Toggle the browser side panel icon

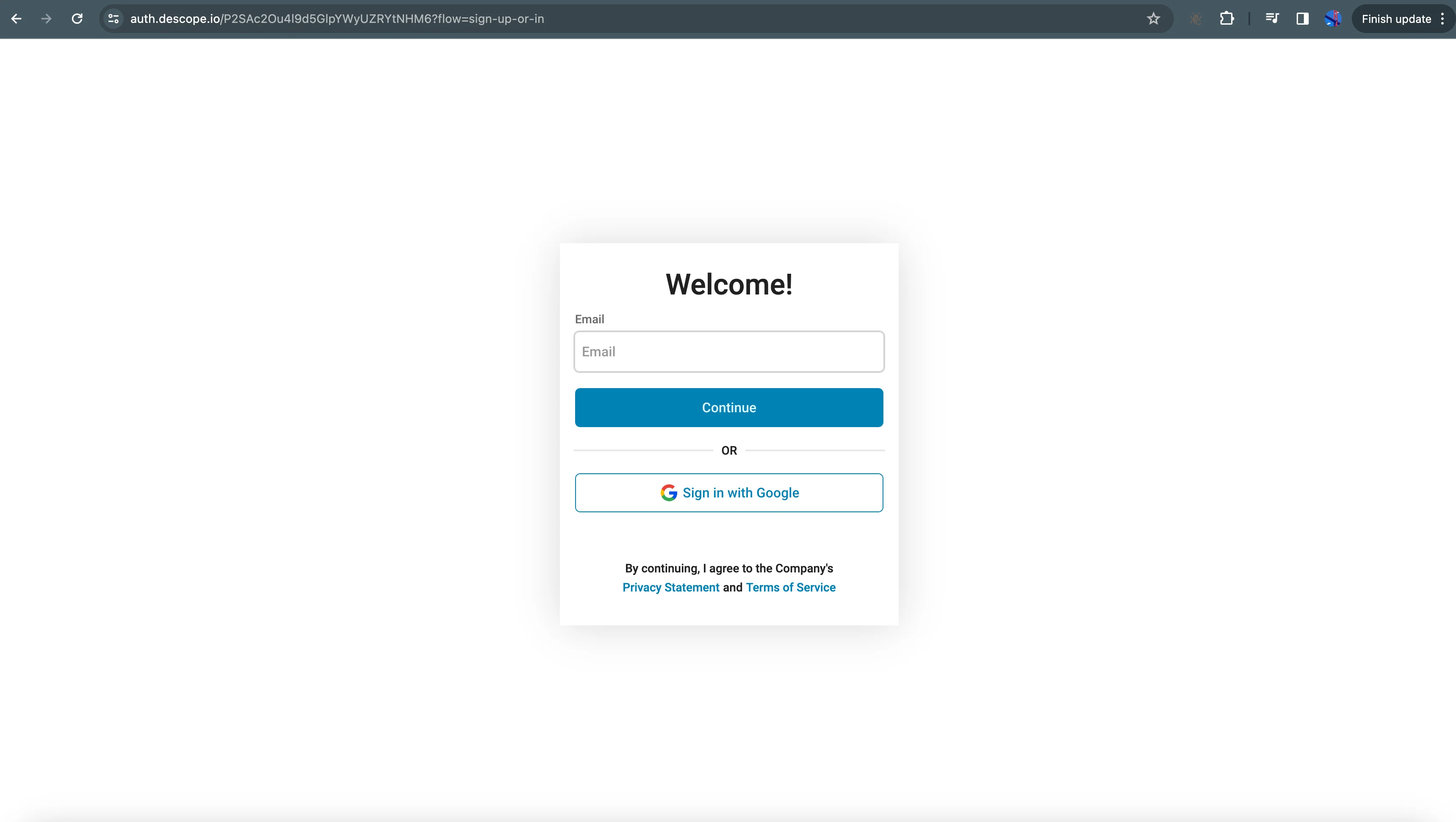[x=1302, y=18]
